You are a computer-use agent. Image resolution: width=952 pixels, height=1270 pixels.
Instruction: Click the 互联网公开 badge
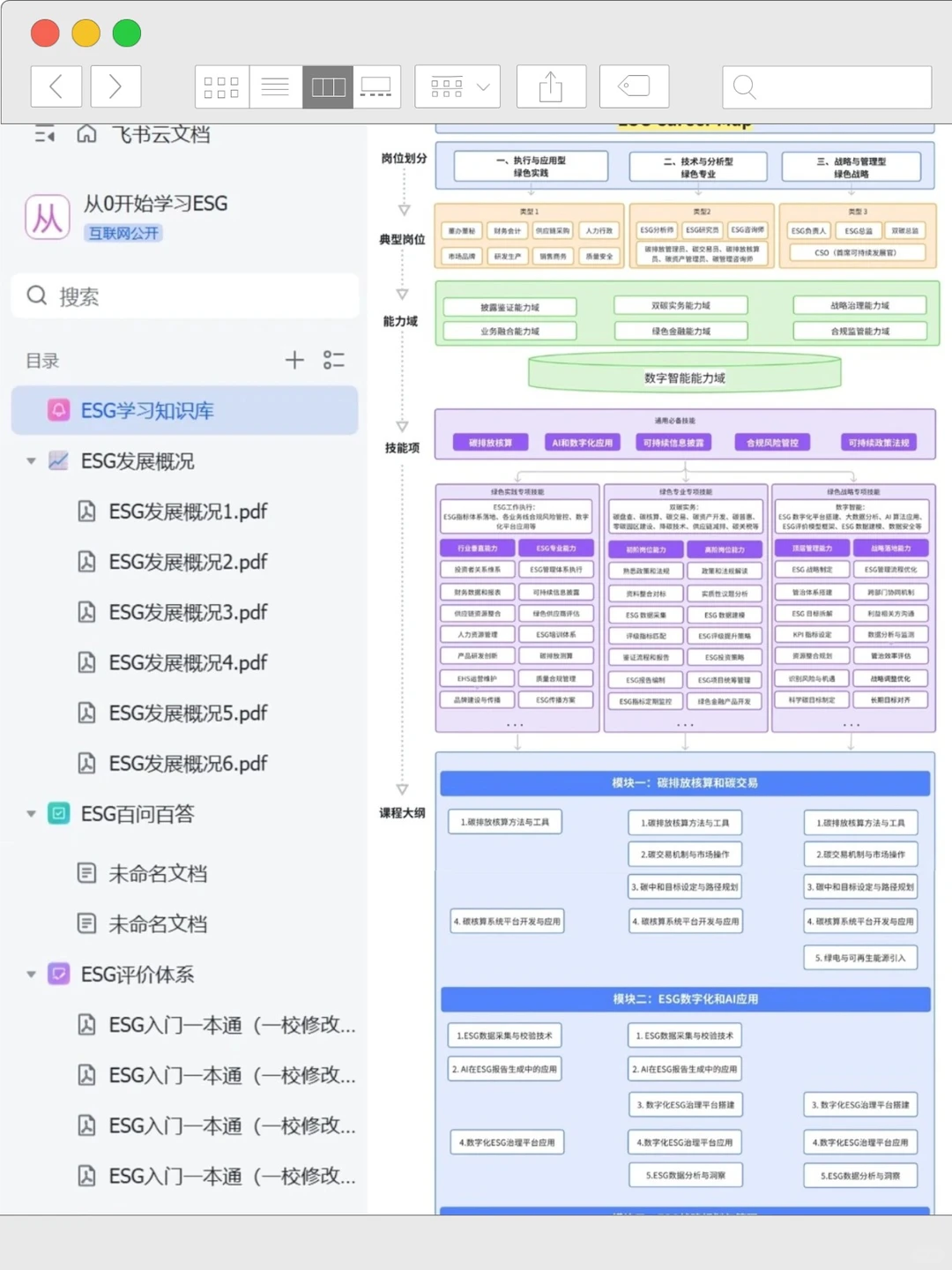pos(123,233)
